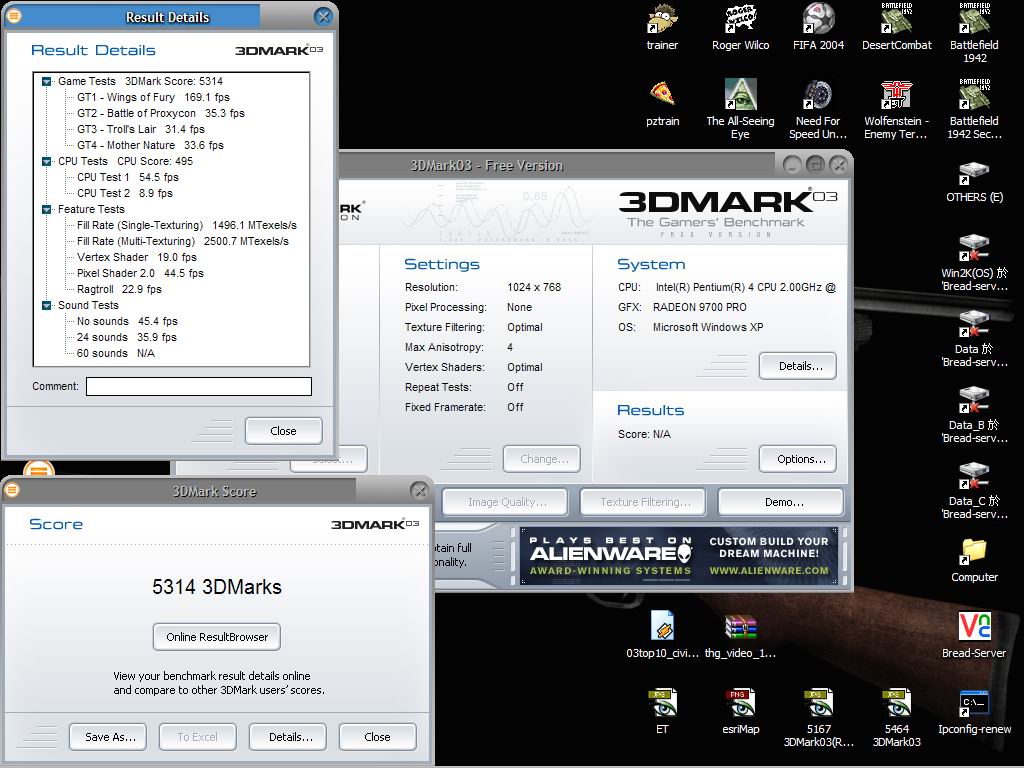Image resolution: width=1024 pixels, height=768 pixels.
Task: Select GT1 - Wings of Fury result
Action: coord(153,97)
